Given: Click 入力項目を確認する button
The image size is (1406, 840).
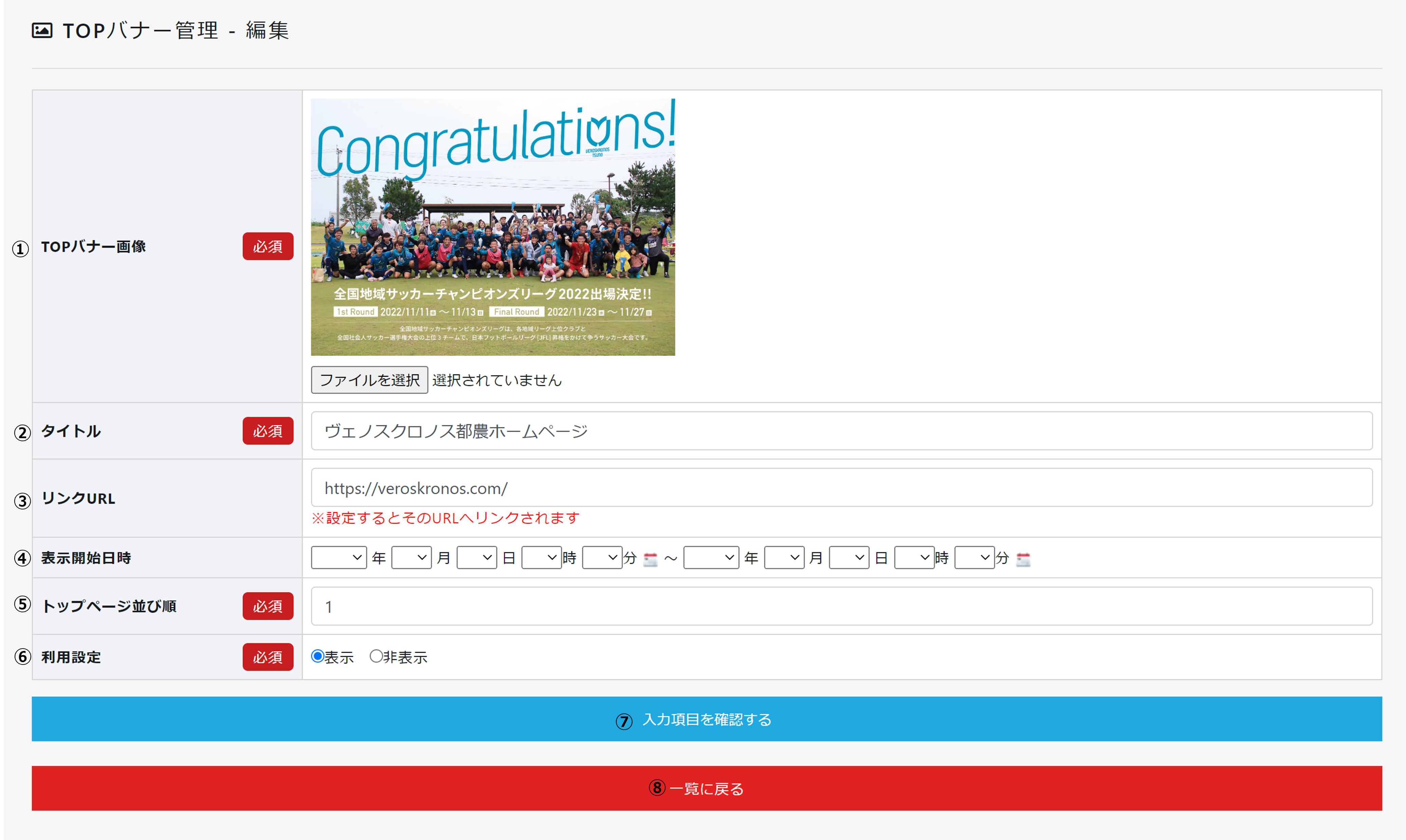Looking at the screenshot, I should point(707,719).
